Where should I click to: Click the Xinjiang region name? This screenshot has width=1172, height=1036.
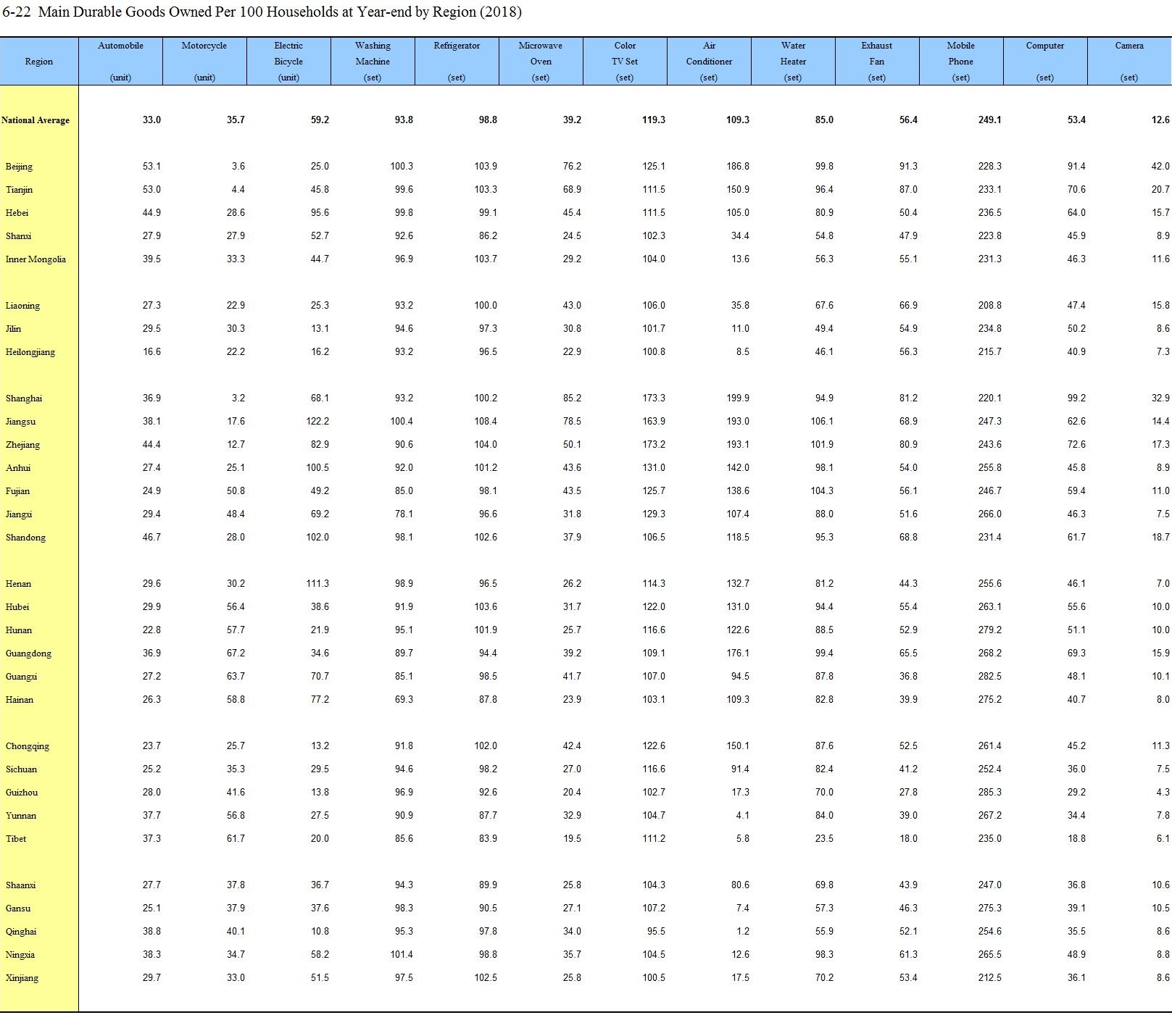point(22,978)
